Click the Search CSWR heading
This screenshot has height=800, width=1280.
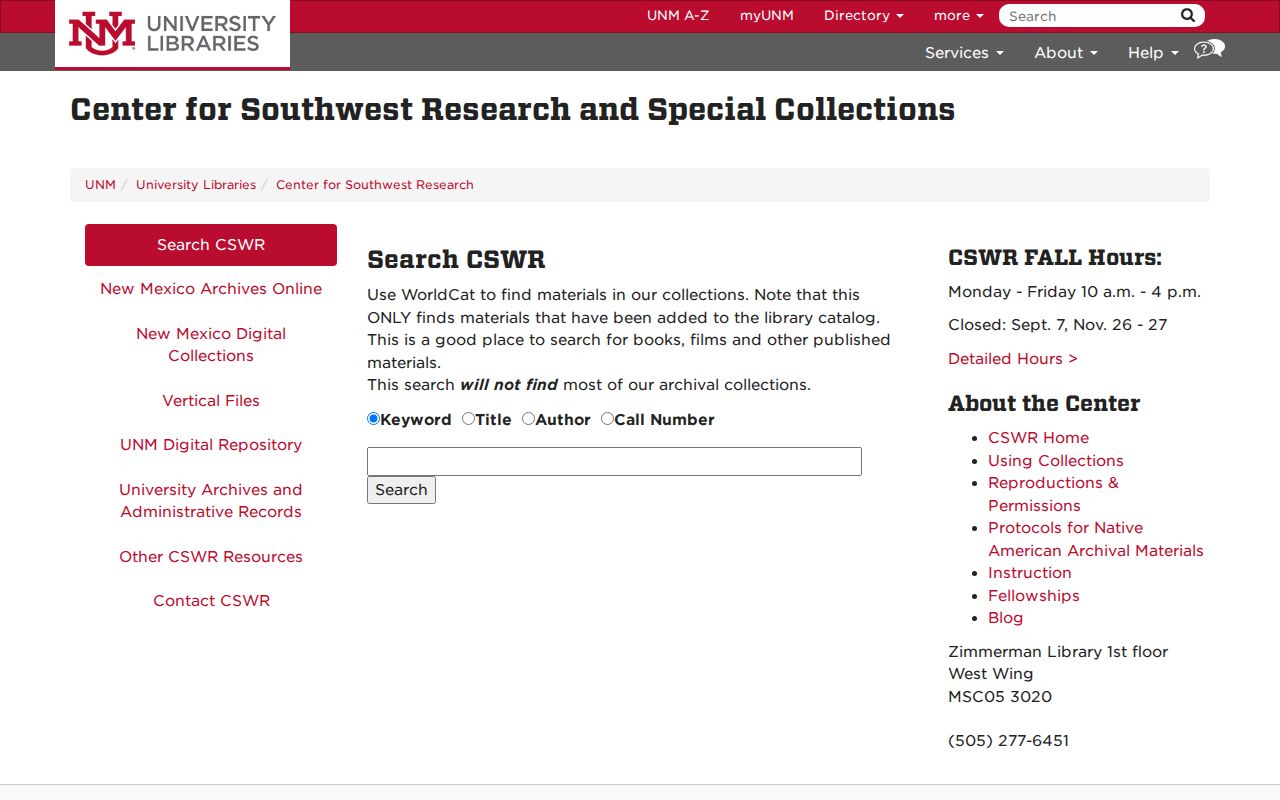click(456, 260)
